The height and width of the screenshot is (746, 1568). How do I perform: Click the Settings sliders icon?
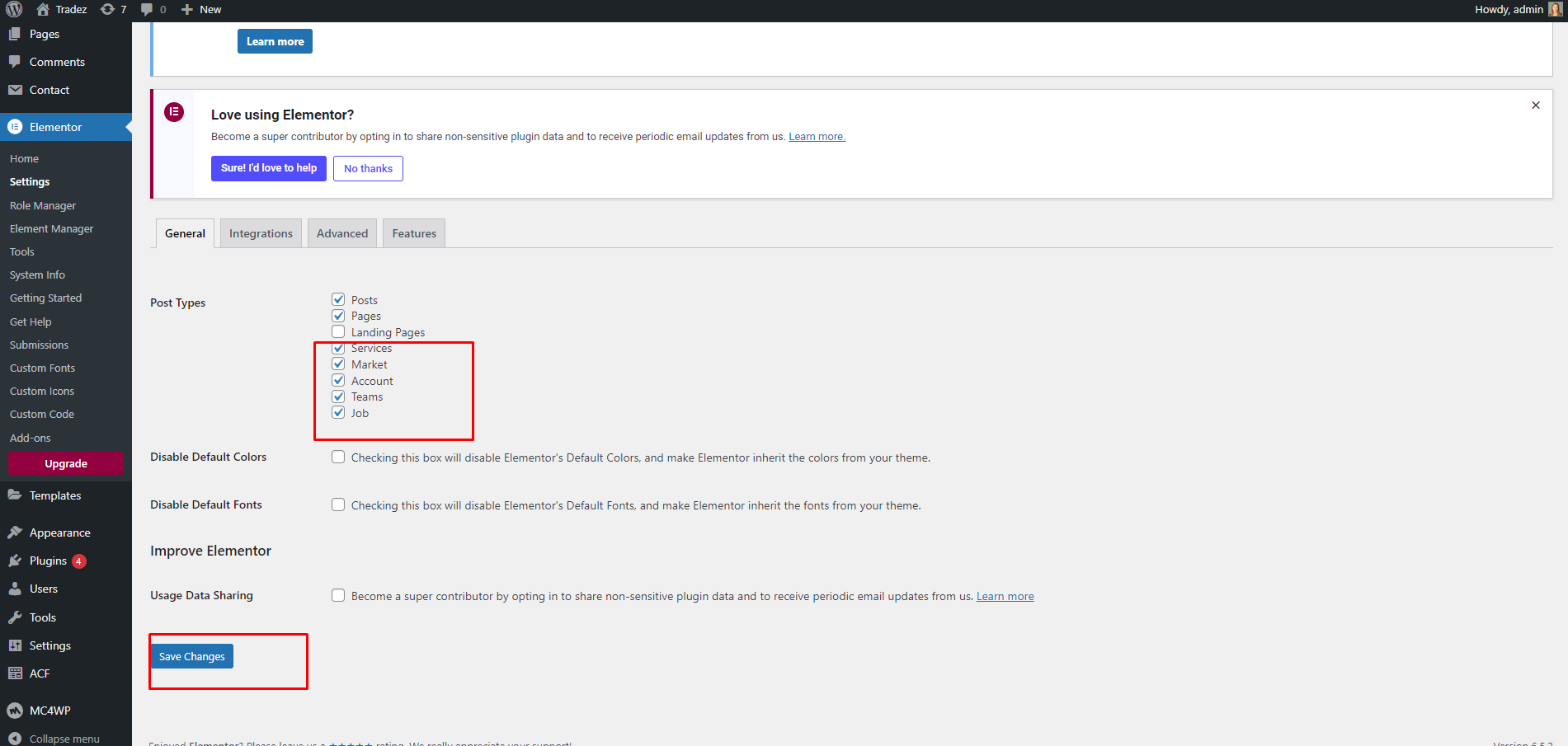pyautogui.click(x=15, y=645)
